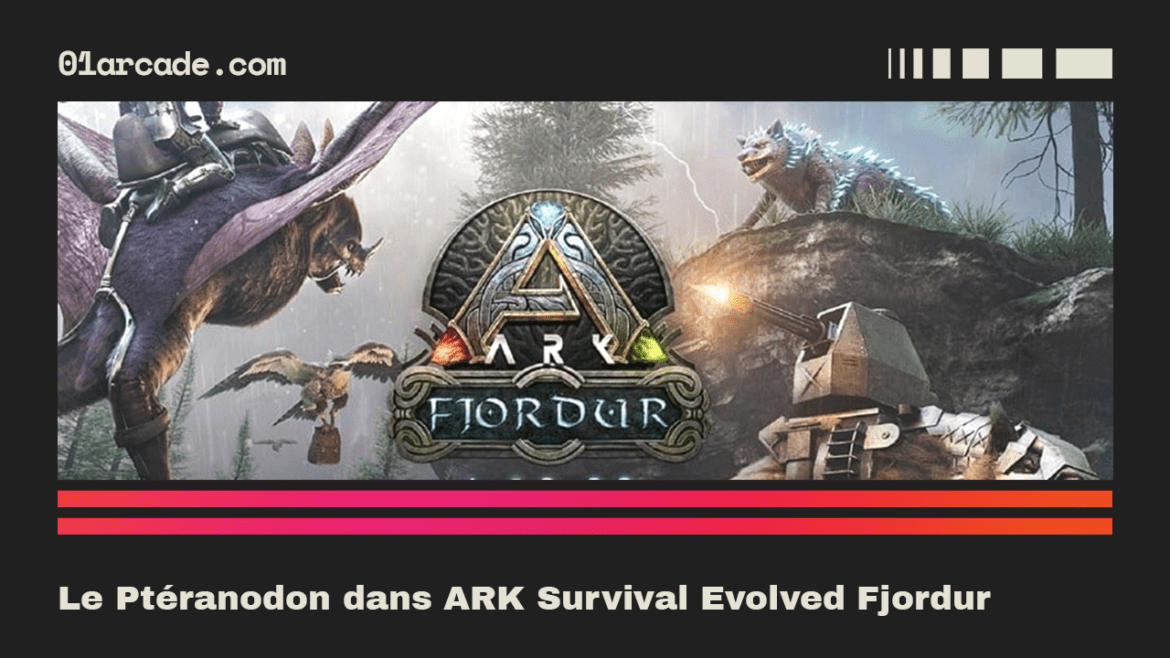Click the ARK Fjordur logo emblem
The width and height of the screenshot is (1170, 658).
tap(549, 328)
